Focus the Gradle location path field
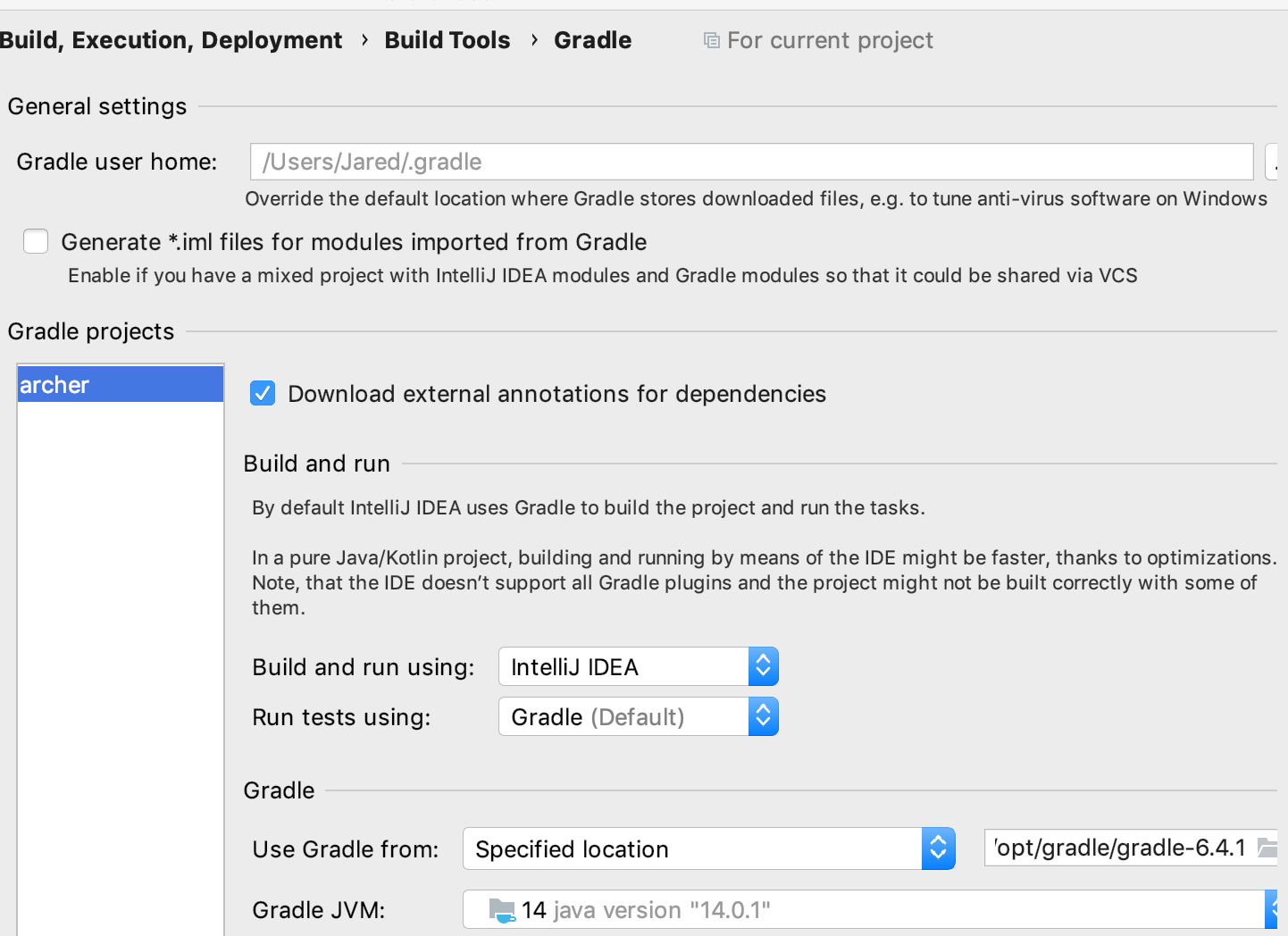Viewport: 1288px width, 936px height. 1120,848
